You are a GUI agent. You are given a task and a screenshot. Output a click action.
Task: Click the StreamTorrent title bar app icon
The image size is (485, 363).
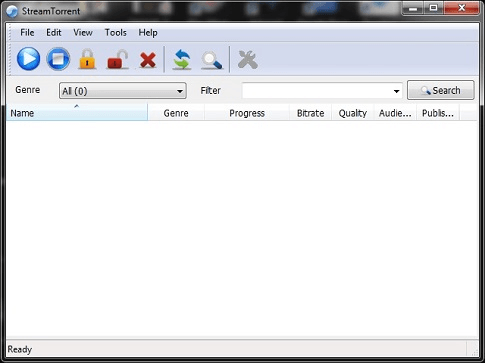[12, 11]
